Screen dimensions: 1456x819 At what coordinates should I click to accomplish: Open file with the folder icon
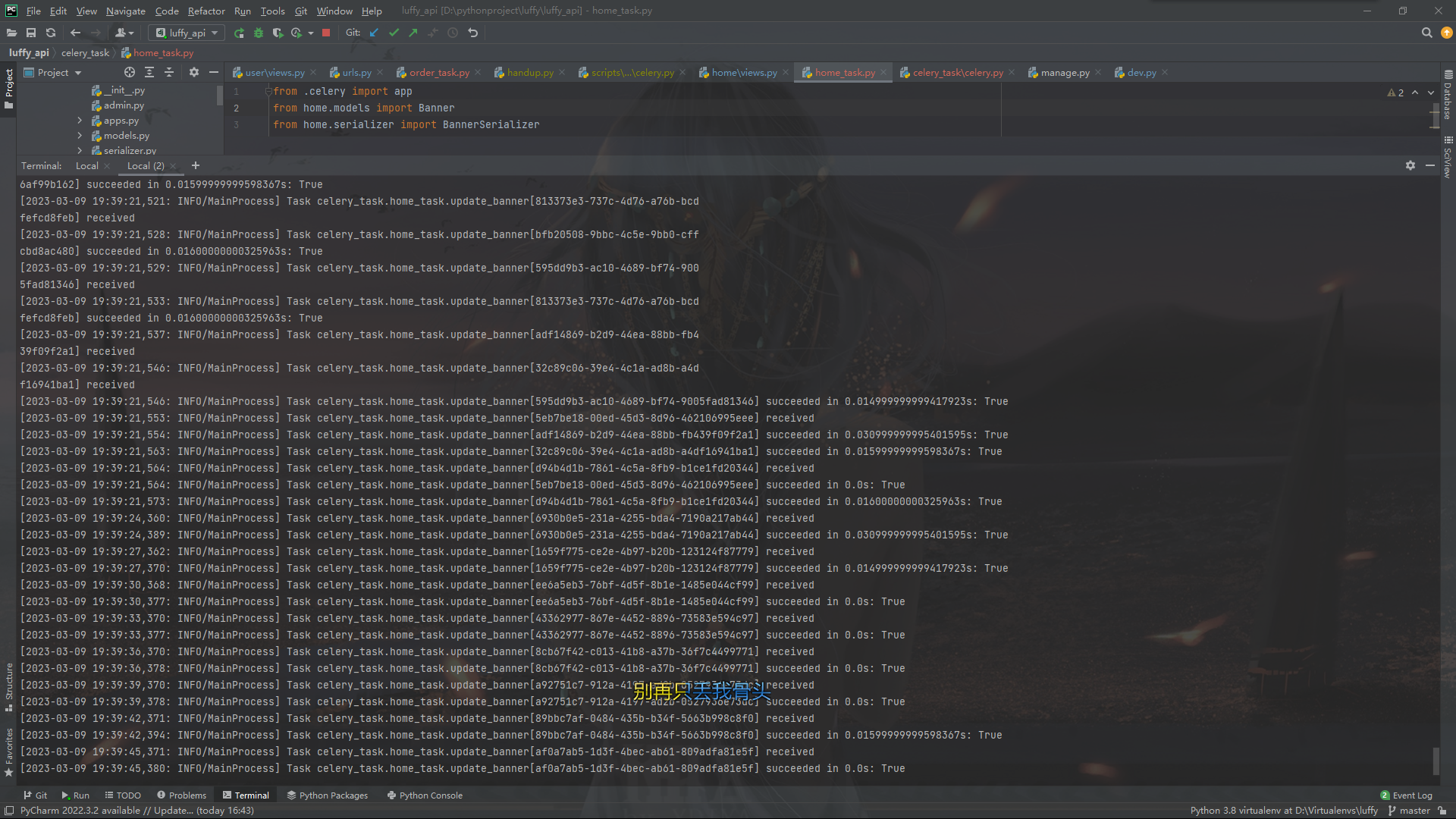pyautogui.click(x=11, y=33)
